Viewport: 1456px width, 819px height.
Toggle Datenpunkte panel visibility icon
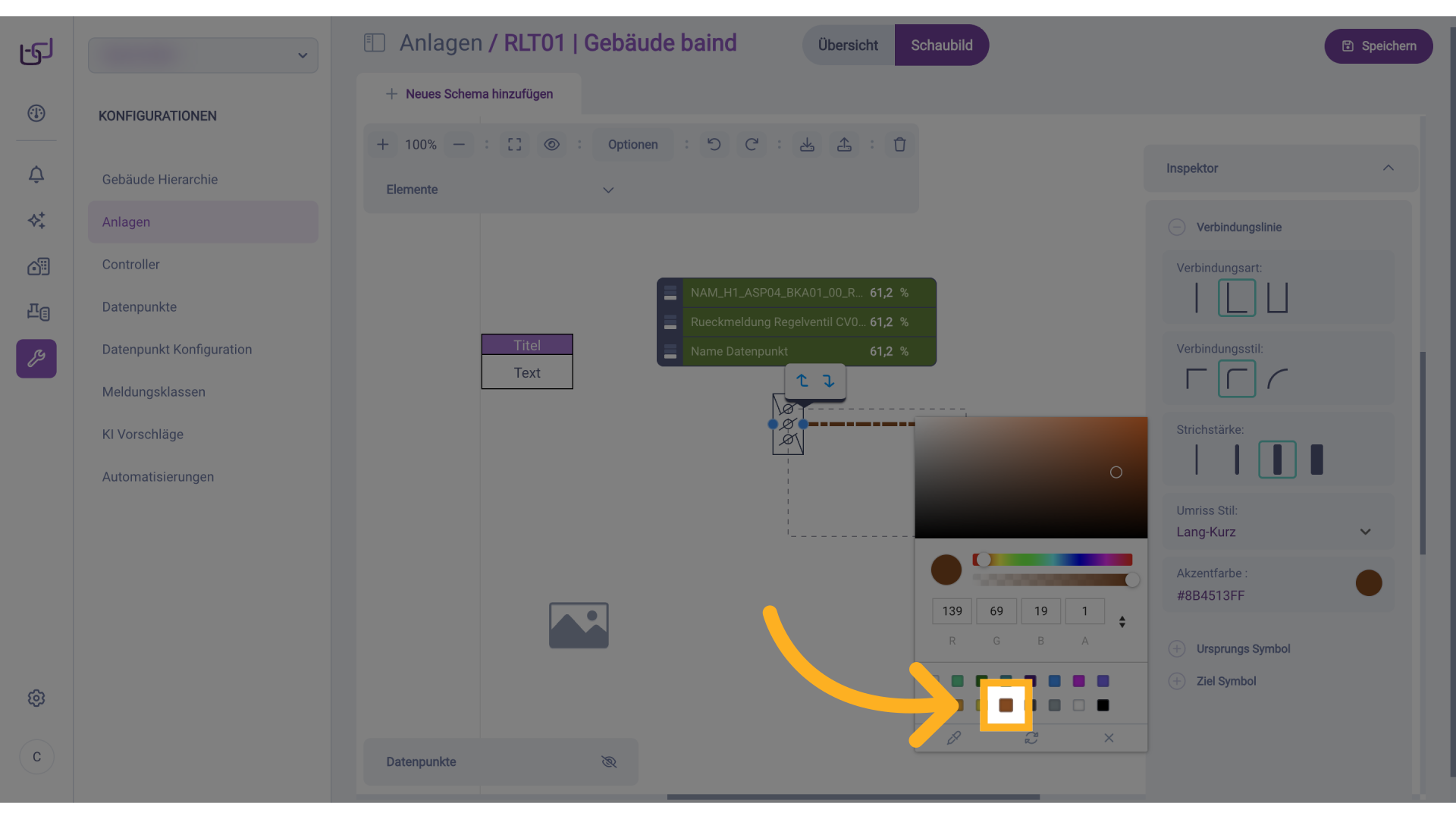(608, 761)
